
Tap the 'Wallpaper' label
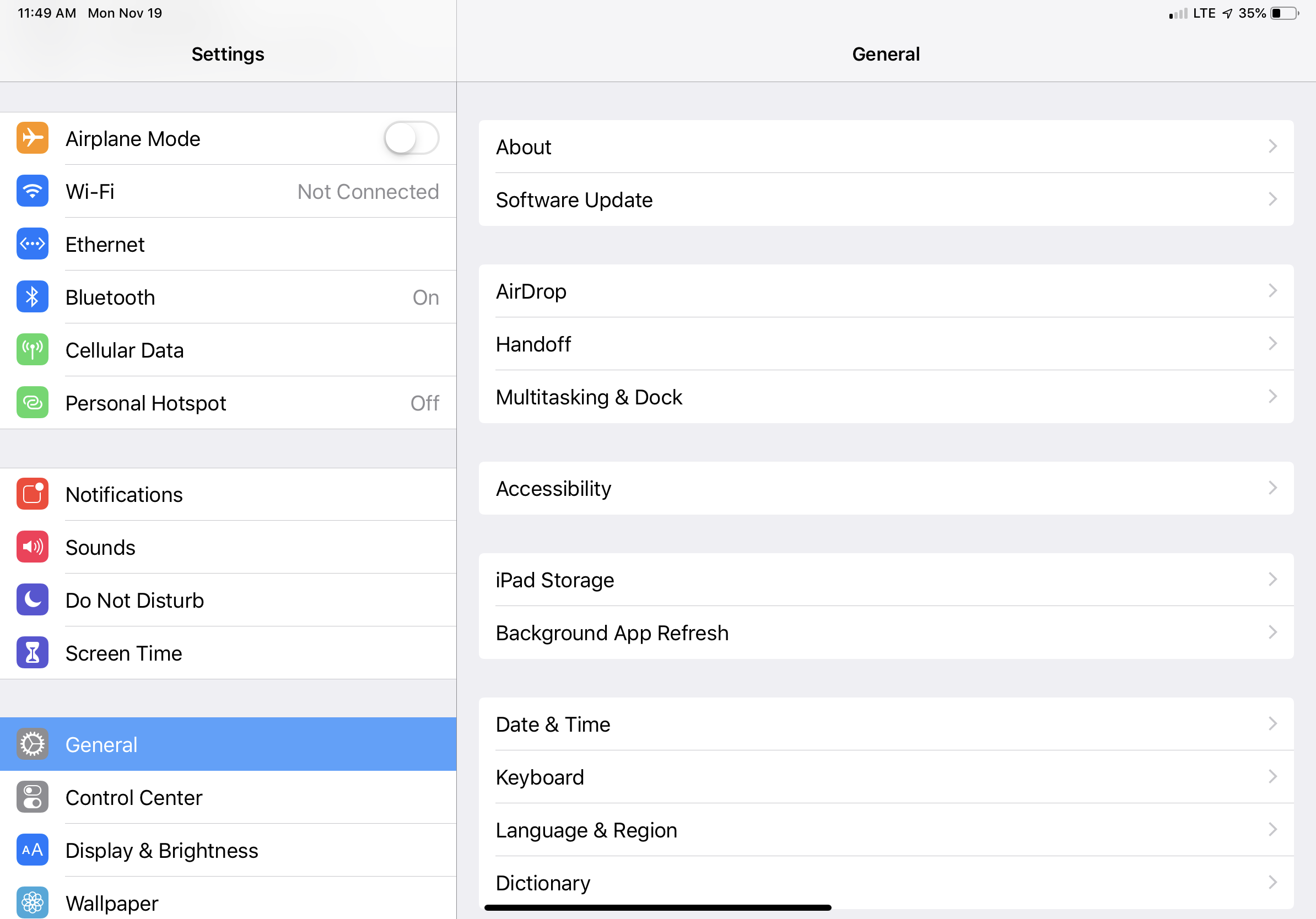tap(112, 904)
